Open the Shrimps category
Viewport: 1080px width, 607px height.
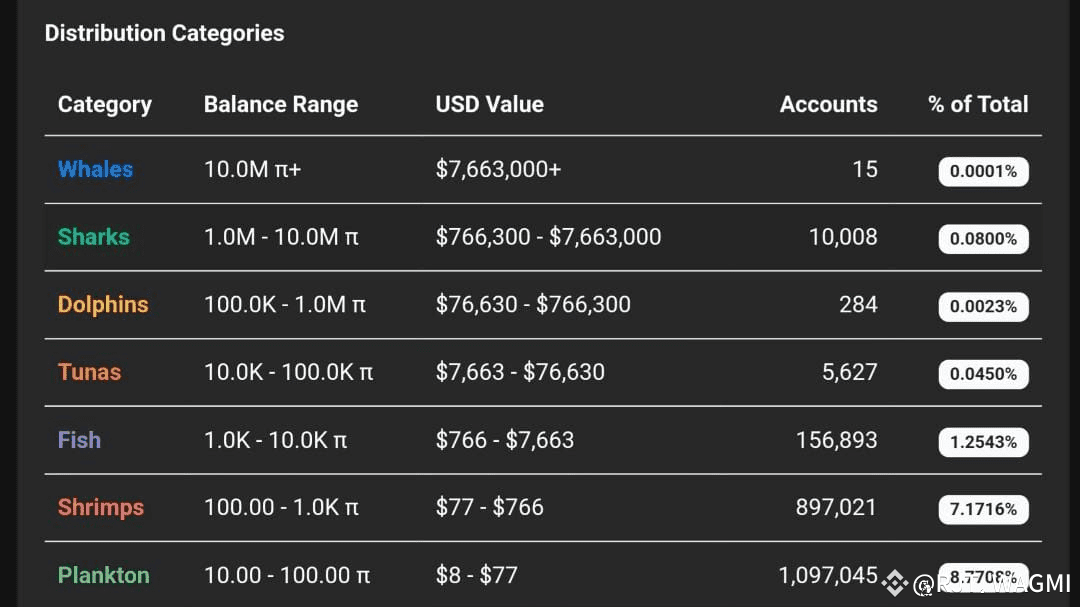coord(101,507)
